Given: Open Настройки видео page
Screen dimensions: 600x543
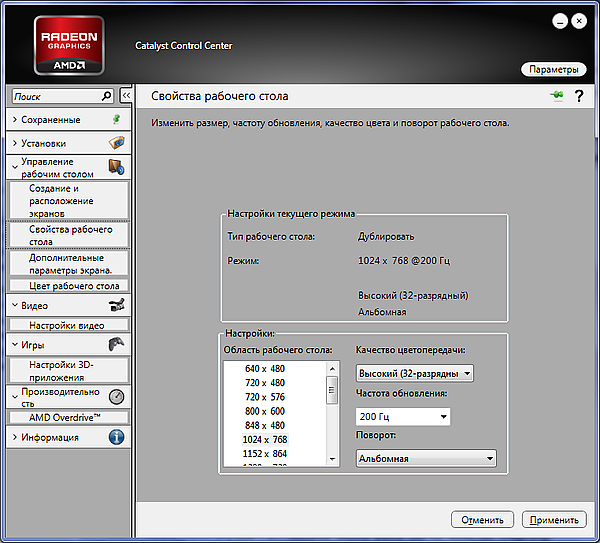Looking at the screenshot, I should (69, 325).
